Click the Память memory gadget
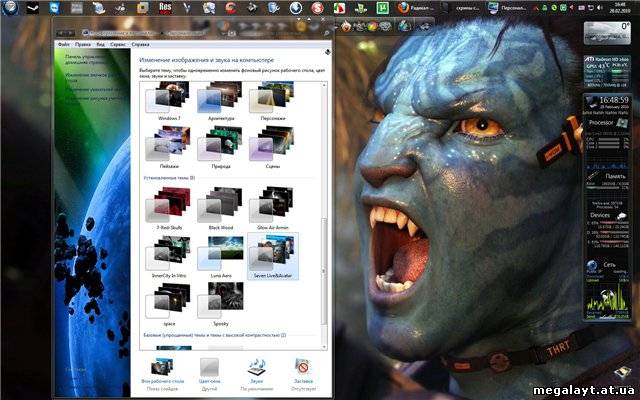Screen dimensions: 640x400 (x=607, y=182)
